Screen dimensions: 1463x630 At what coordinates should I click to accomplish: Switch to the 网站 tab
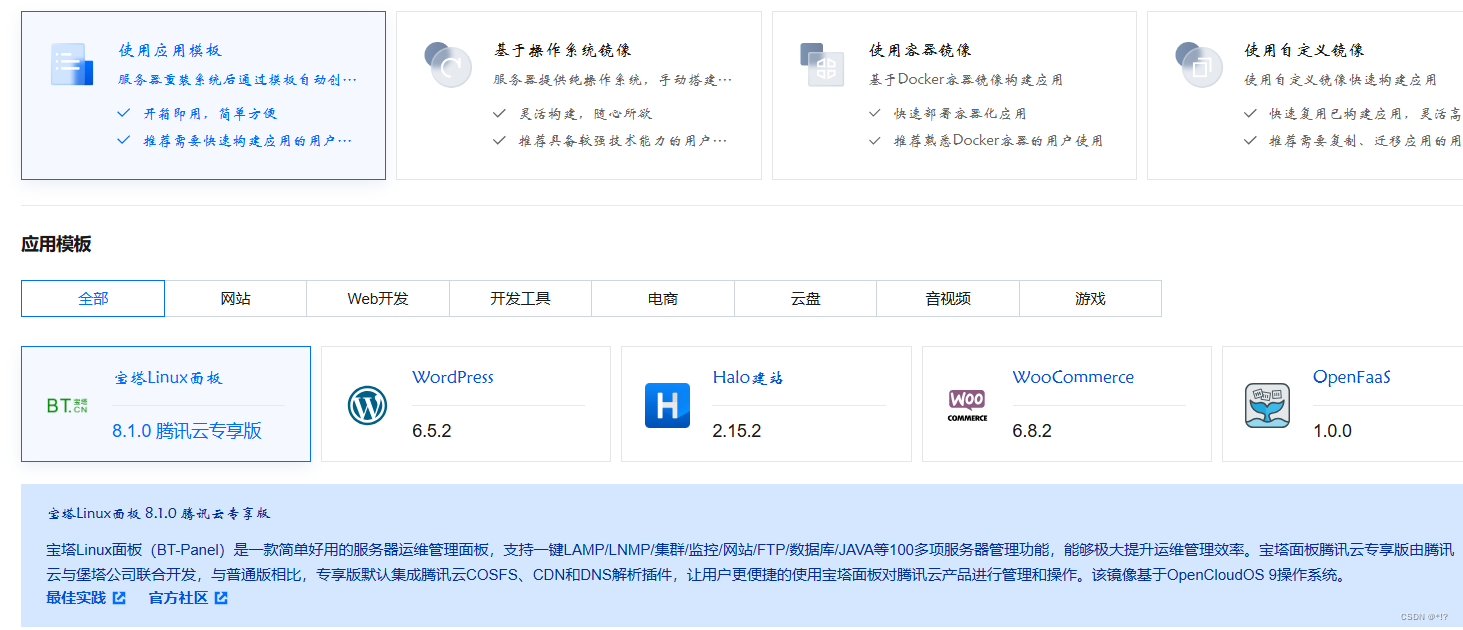click(x=236, y=298)
